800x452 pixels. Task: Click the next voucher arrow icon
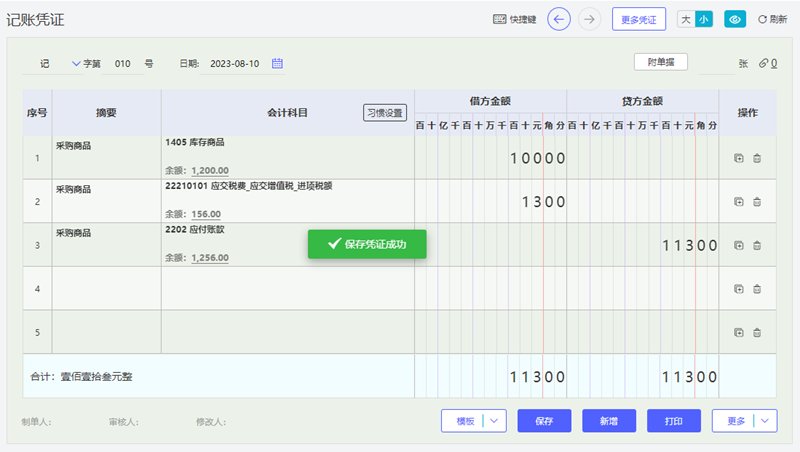click(589, 19)
